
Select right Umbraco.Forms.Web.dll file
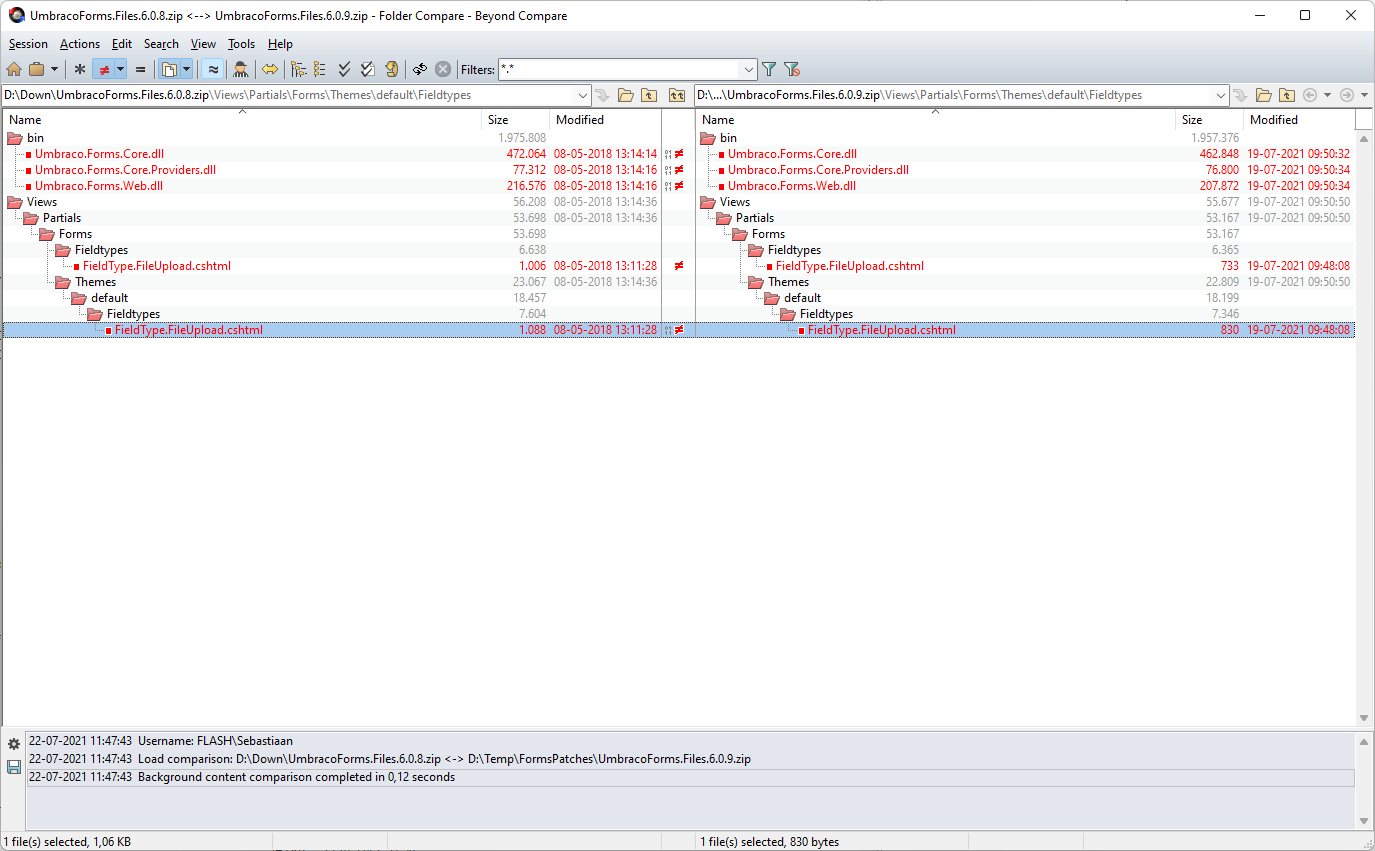[x=791, y=186]
